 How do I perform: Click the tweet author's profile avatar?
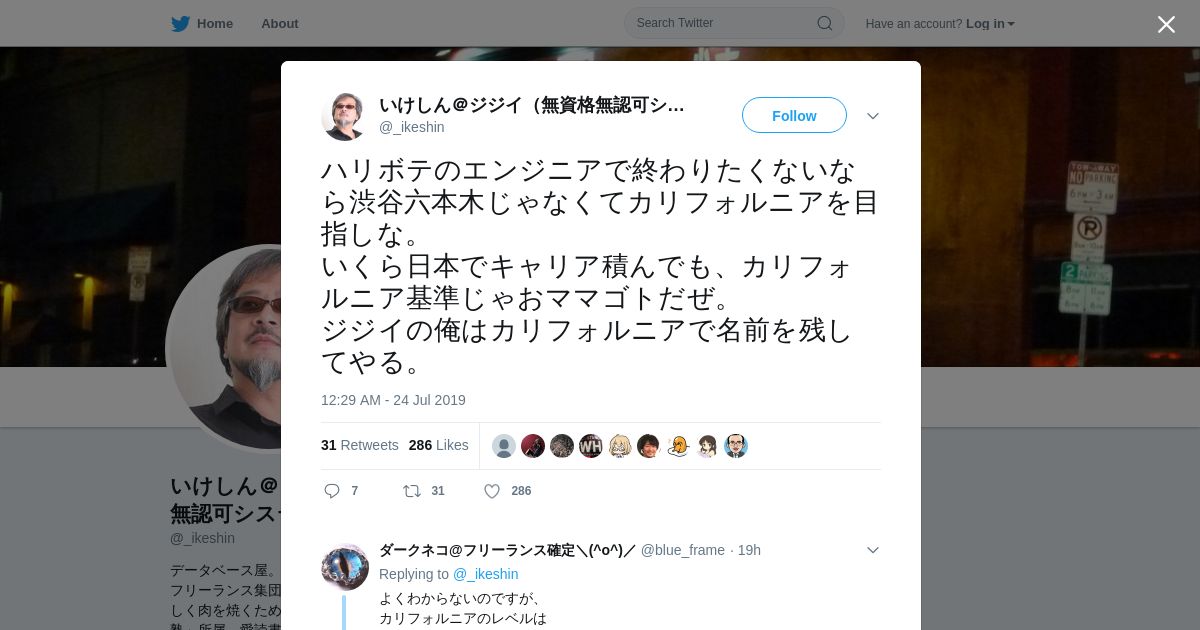click(345, 117)
